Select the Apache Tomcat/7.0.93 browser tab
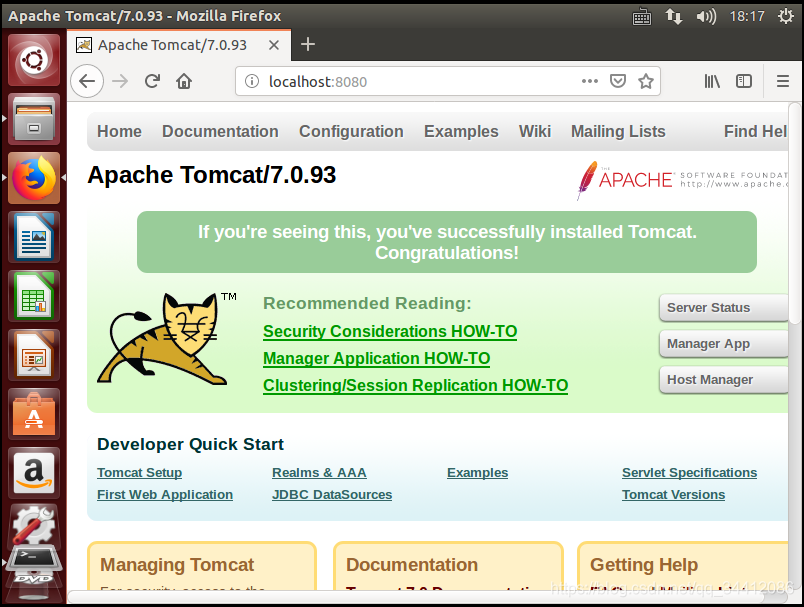The height and width of the screenshot is (607, 804). coord(179,45)
